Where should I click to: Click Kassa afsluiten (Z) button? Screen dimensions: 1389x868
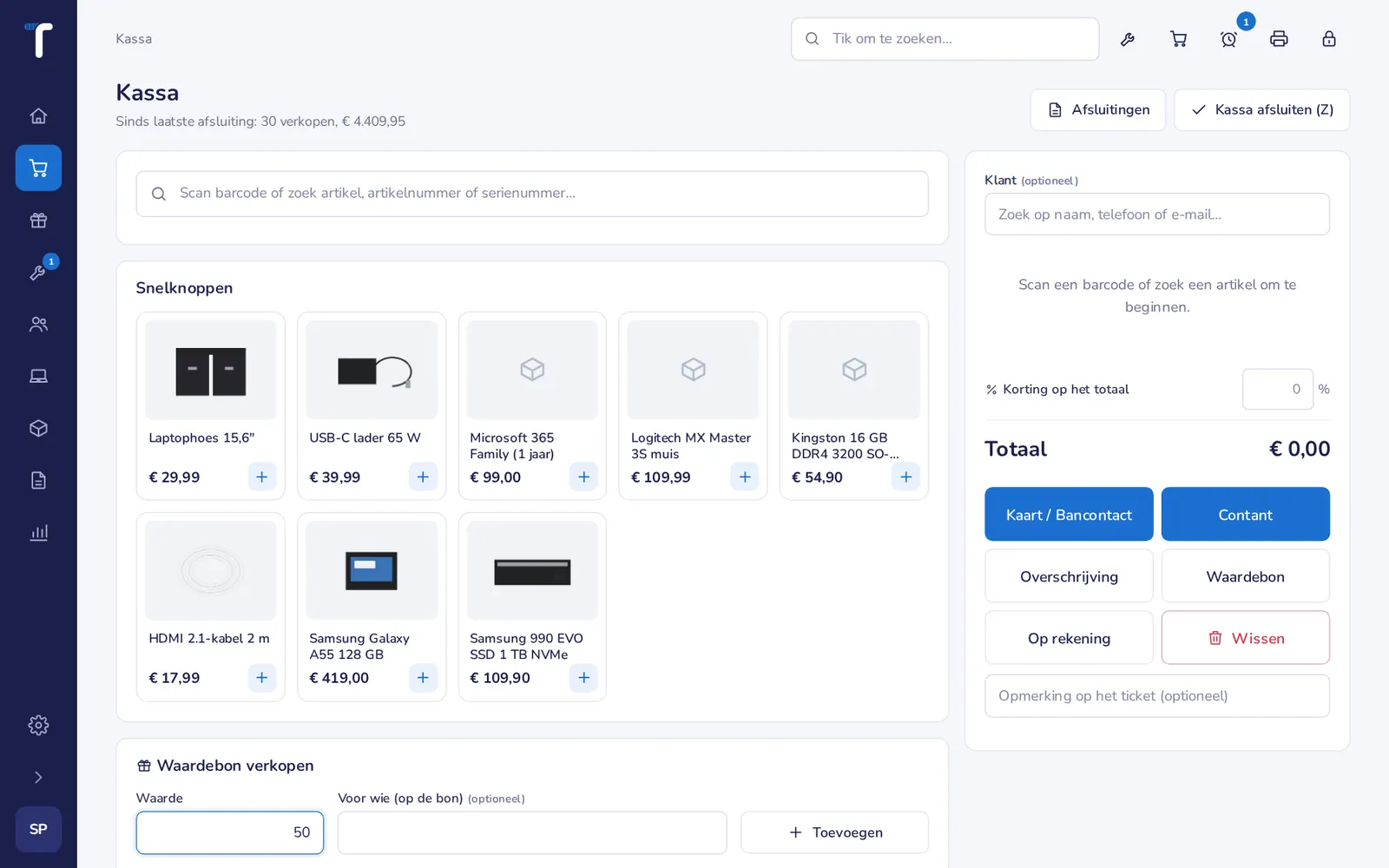pyautogui.click(x=1262, y=110)
